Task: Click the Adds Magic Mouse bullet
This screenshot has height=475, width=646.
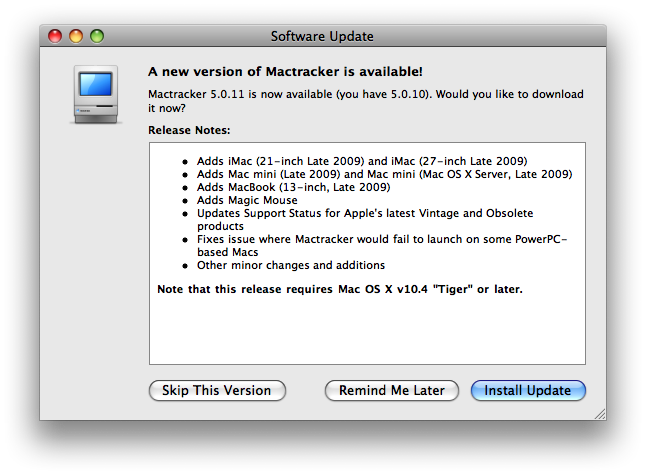Action: coord(247,200)
